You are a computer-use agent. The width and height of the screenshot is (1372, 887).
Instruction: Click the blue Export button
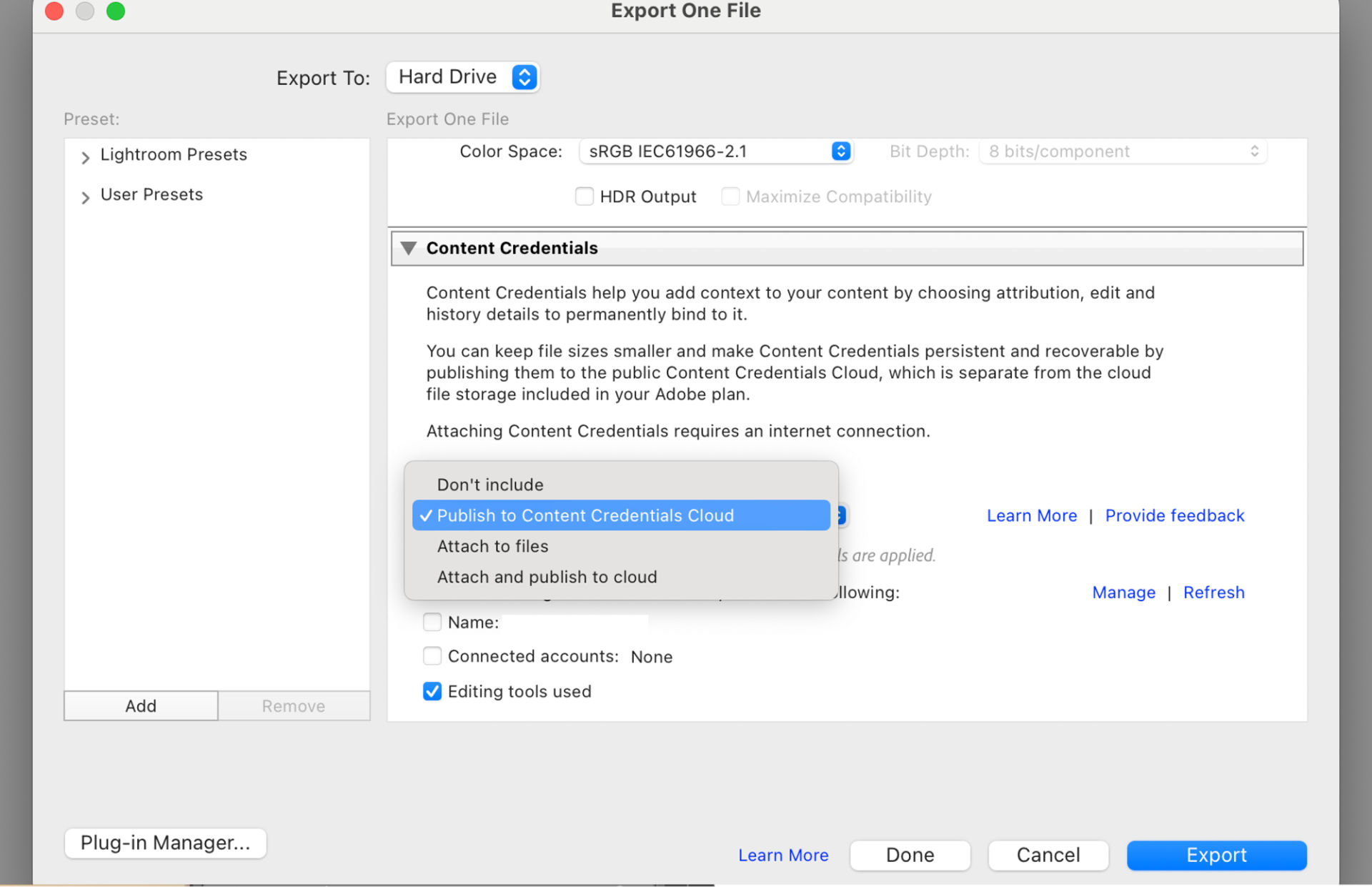(1216, 856)
